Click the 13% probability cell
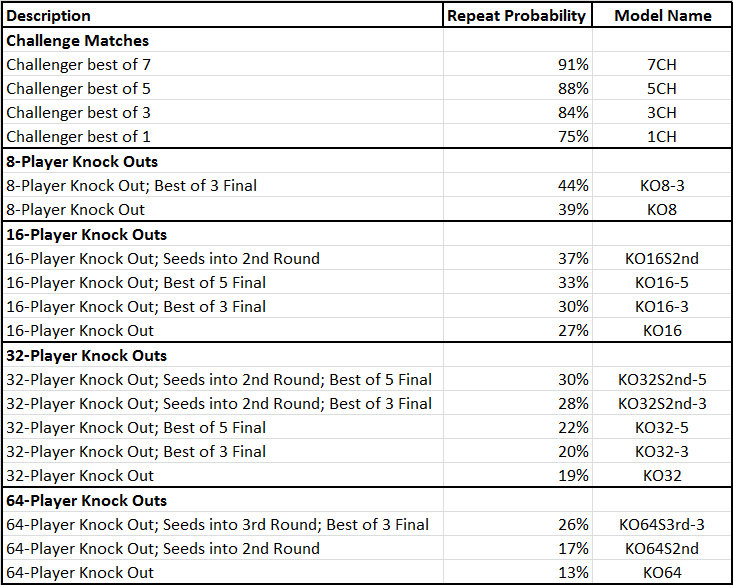The image size is (733, 585). coord(573,572)
